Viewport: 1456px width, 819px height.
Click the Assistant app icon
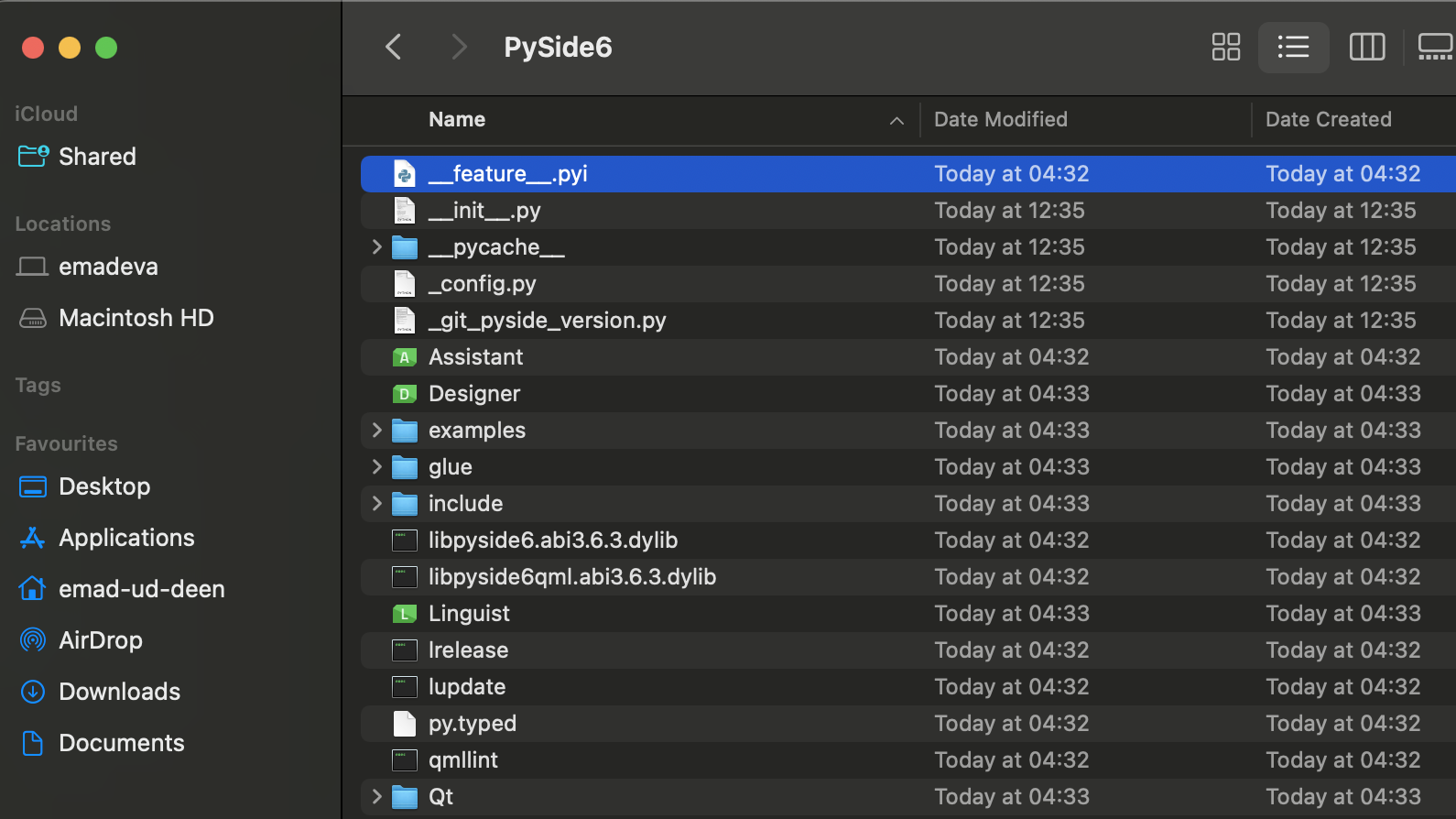(x=405, y=357)
